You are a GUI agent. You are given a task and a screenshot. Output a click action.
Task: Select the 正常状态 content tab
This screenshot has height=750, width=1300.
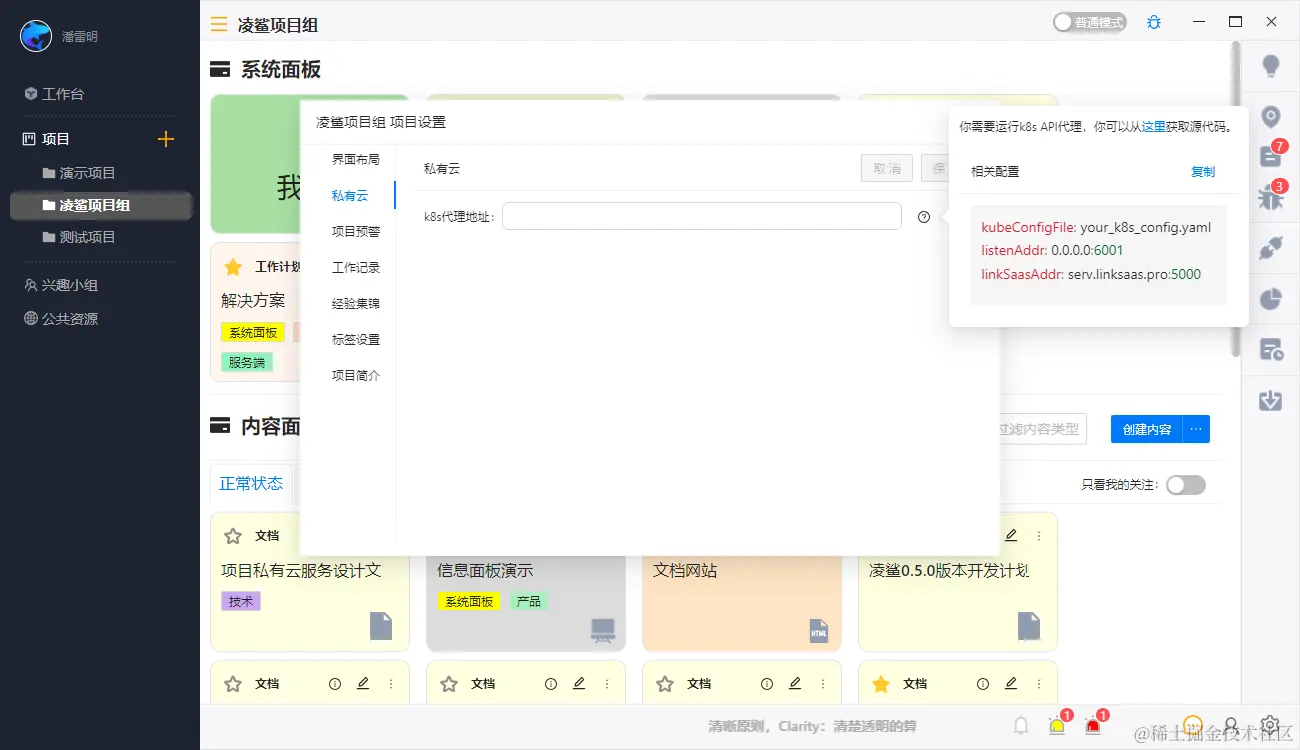coord(251,484)
